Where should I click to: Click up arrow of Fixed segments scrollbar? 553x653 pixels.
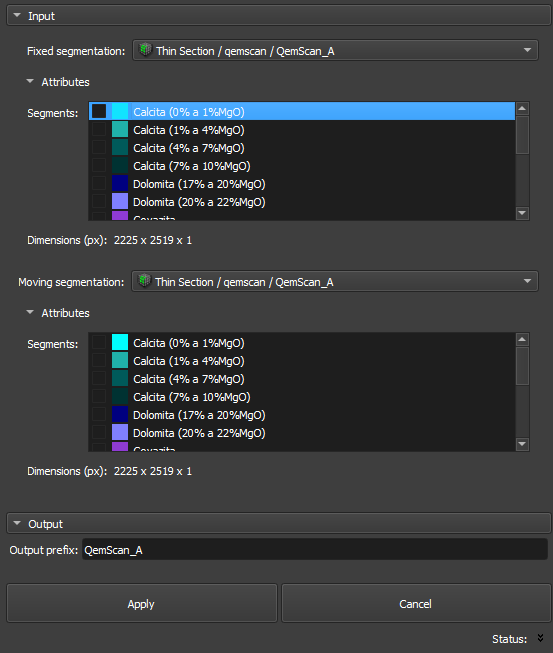pyautogui.click(x=522, y=109)
